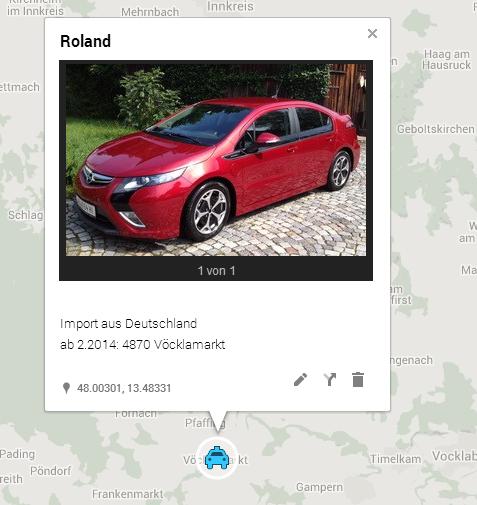This screenshot has height=505, width=477.
Task: Click the Timelkam map label
Action: tap(396, 459)
